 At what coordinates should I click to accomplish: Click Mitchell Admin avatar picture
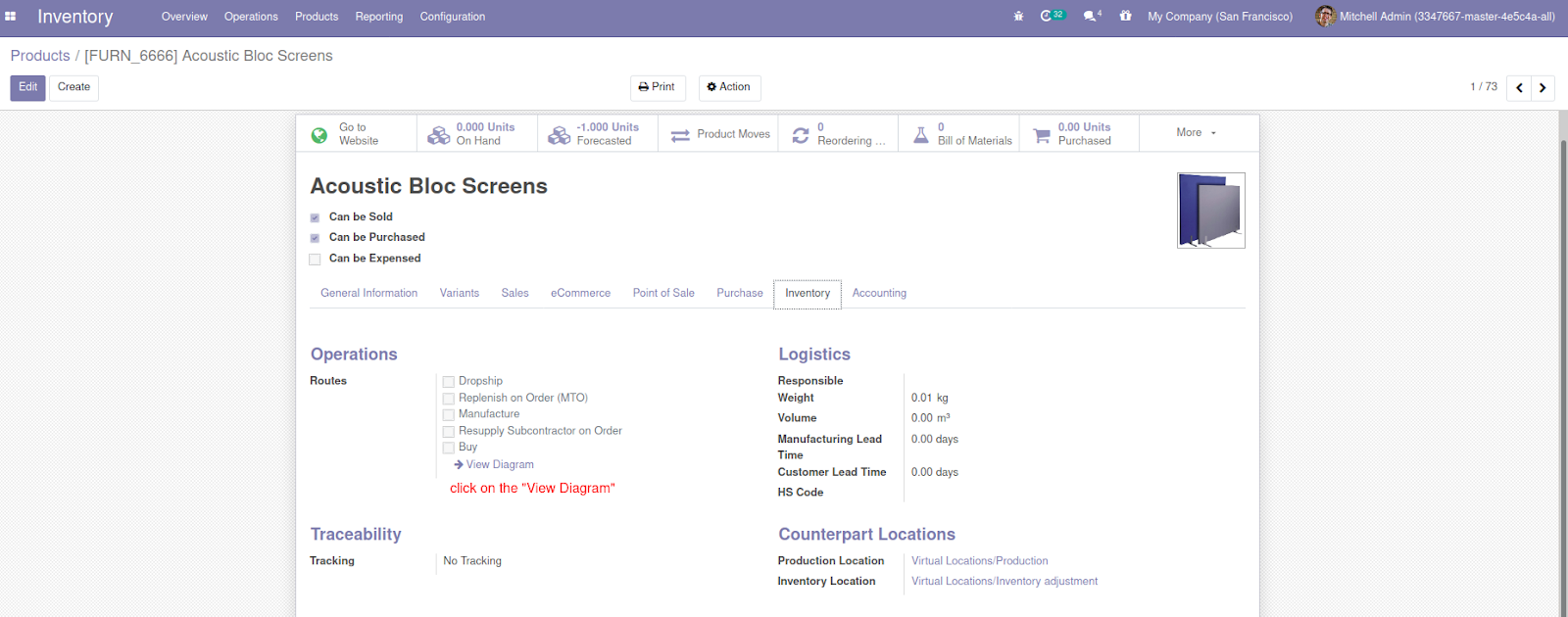coord(1325,16)
